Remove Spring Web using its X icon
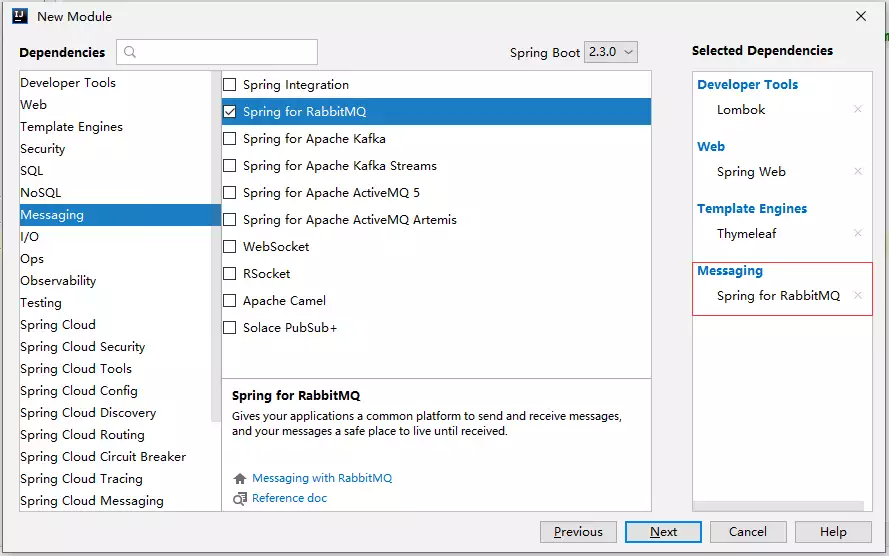 pyautogui.click(x=858, y=171)
